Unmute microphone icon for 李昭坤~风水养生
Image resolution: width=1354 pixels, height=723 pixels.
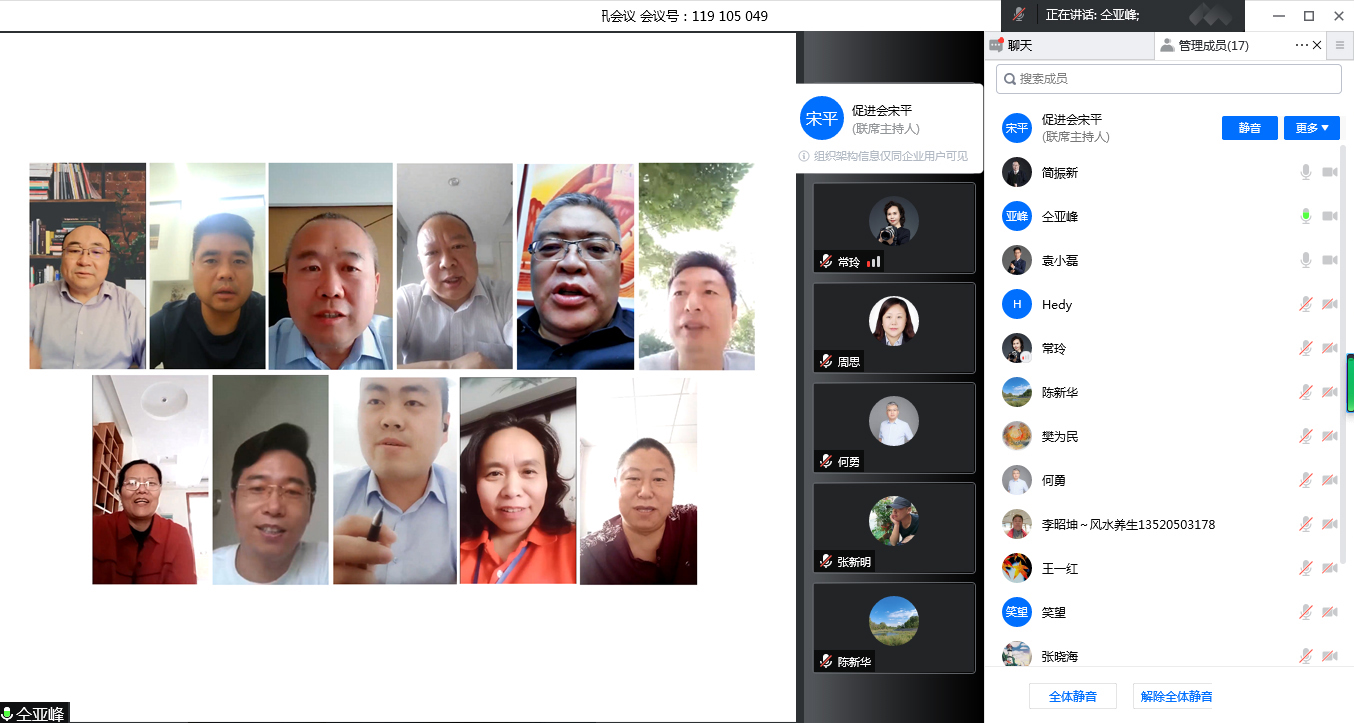1305,524
